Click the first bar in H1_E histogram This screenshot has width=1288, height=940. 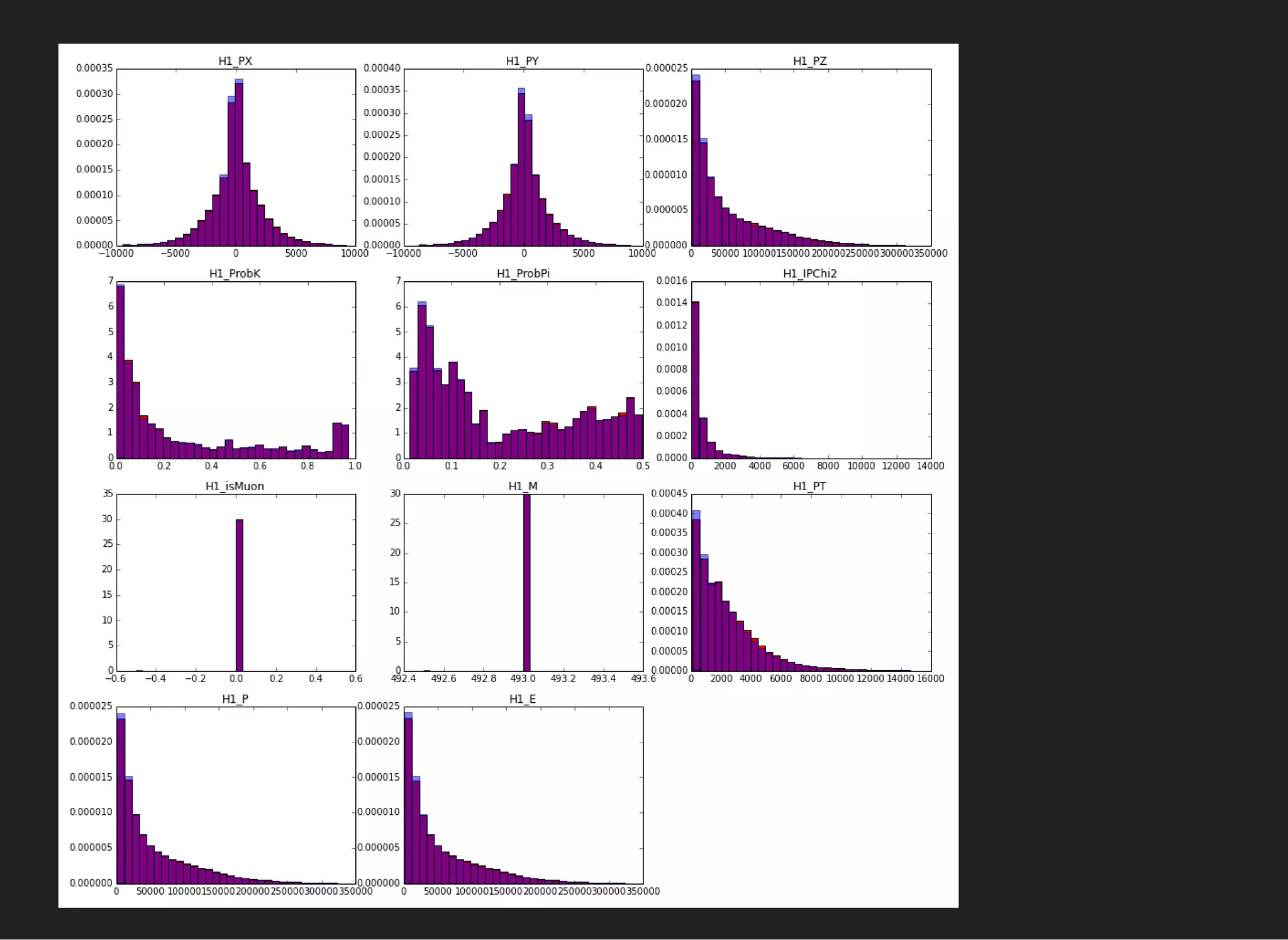click(408, 799)
